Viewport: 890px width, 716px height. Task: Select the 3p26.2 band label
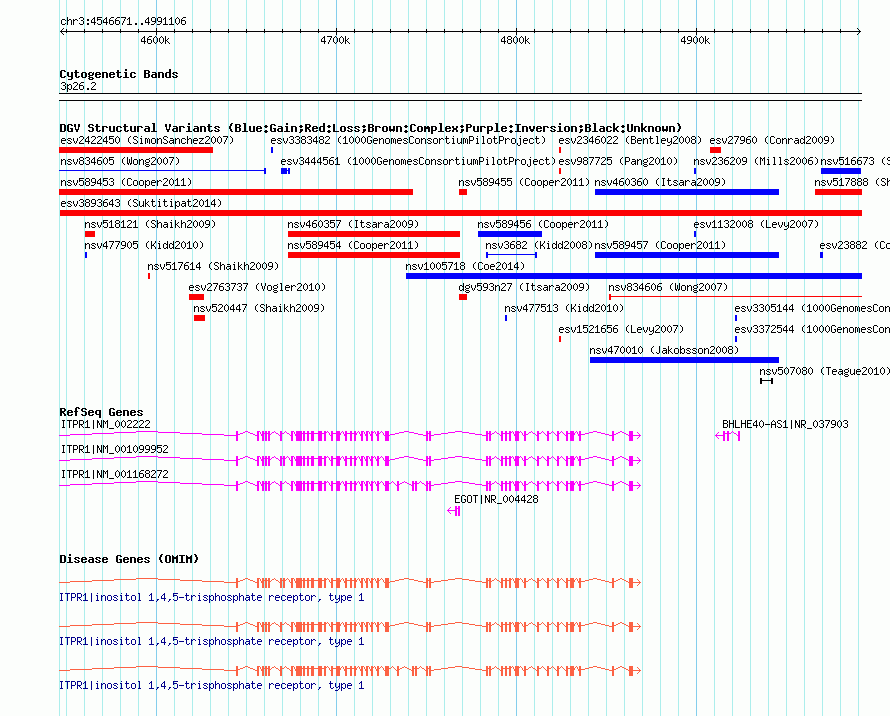(x=78, y=86)
